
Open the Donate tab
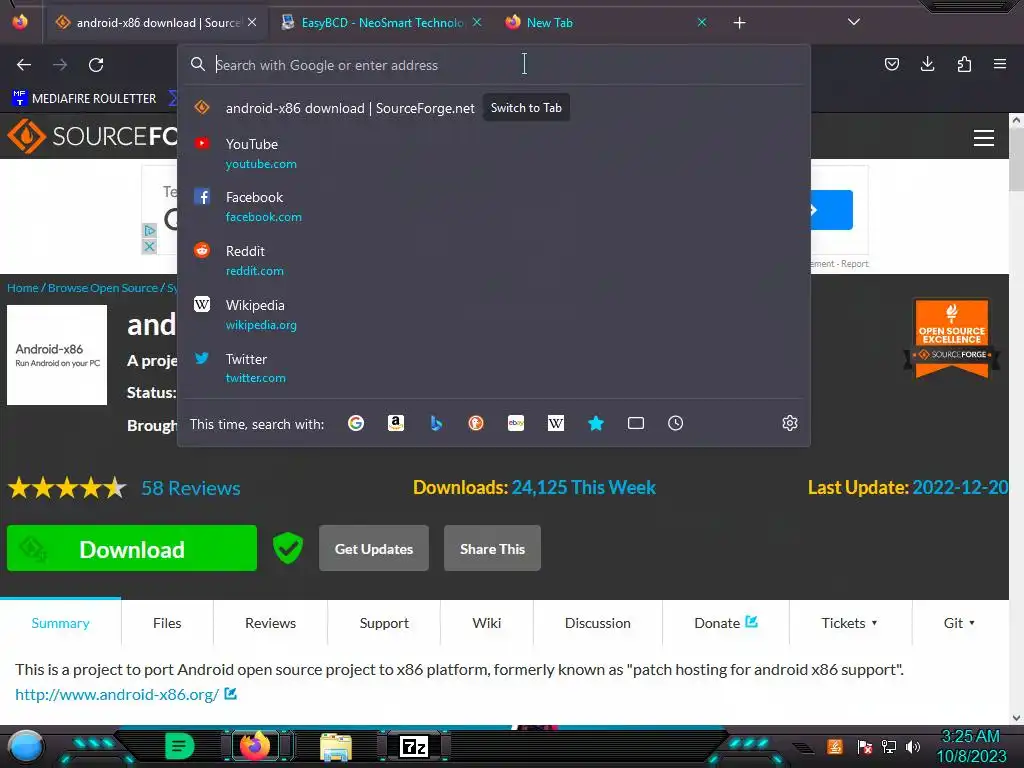(726, 623)
